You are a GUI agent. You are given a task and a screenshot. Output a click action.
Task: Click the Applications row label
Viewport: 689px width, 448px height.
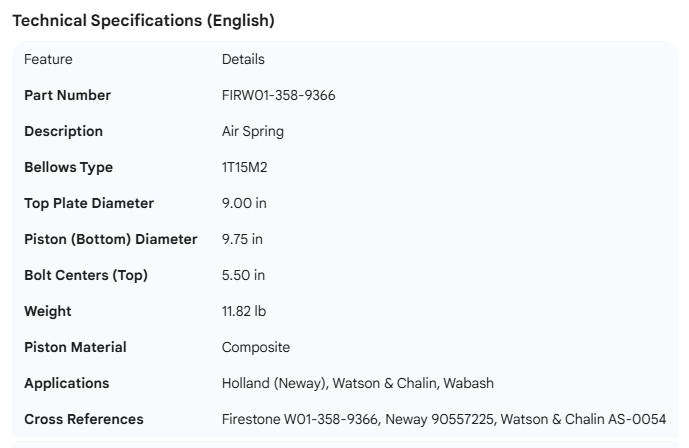[66, 383]
